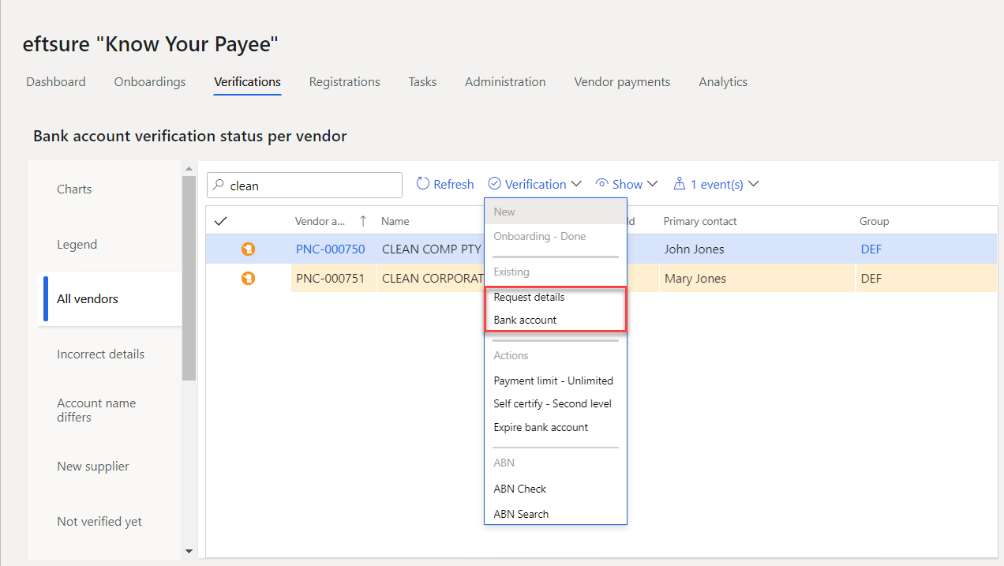The width and height of the screenshot is (1004, 566).
Task: Switch to the Onboardings tab
Action: coord(150,82)
